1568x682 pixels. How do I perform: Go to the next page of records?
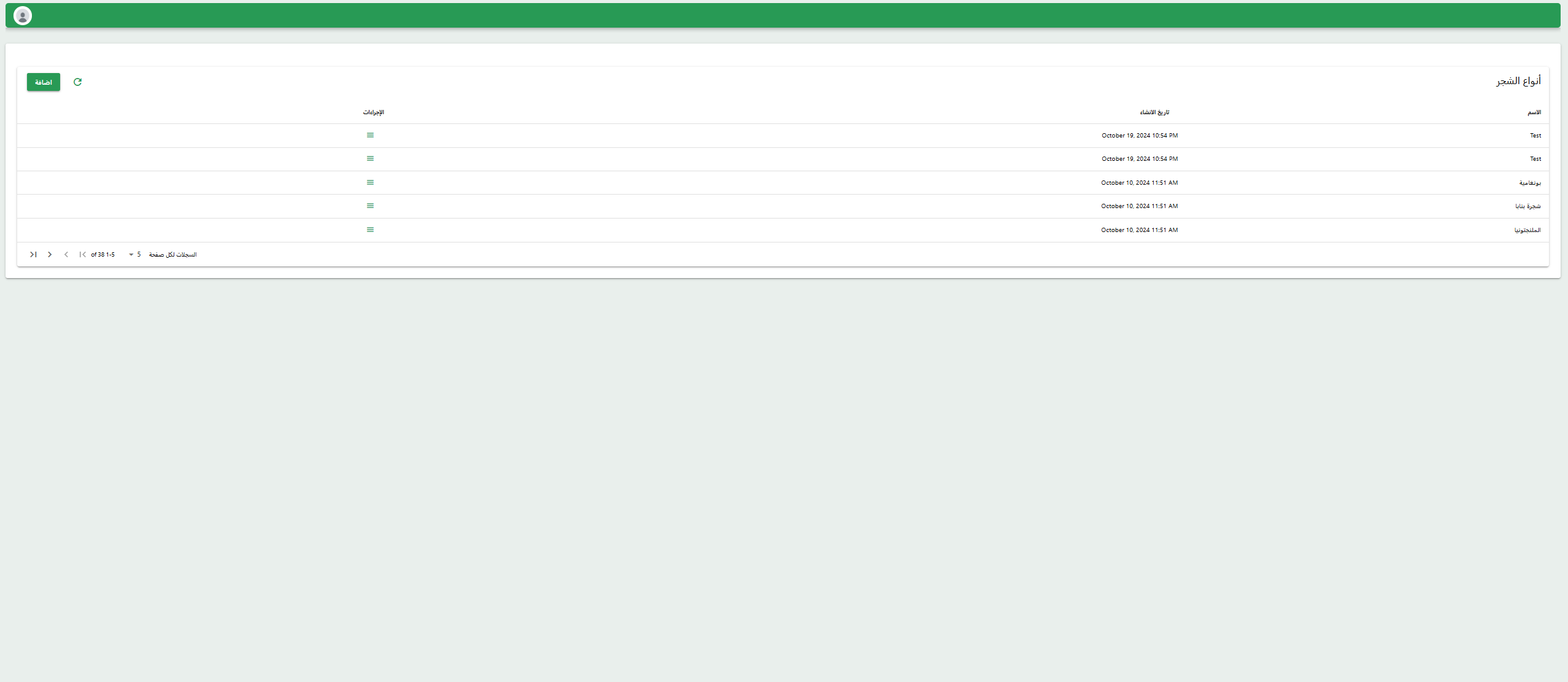50,255
